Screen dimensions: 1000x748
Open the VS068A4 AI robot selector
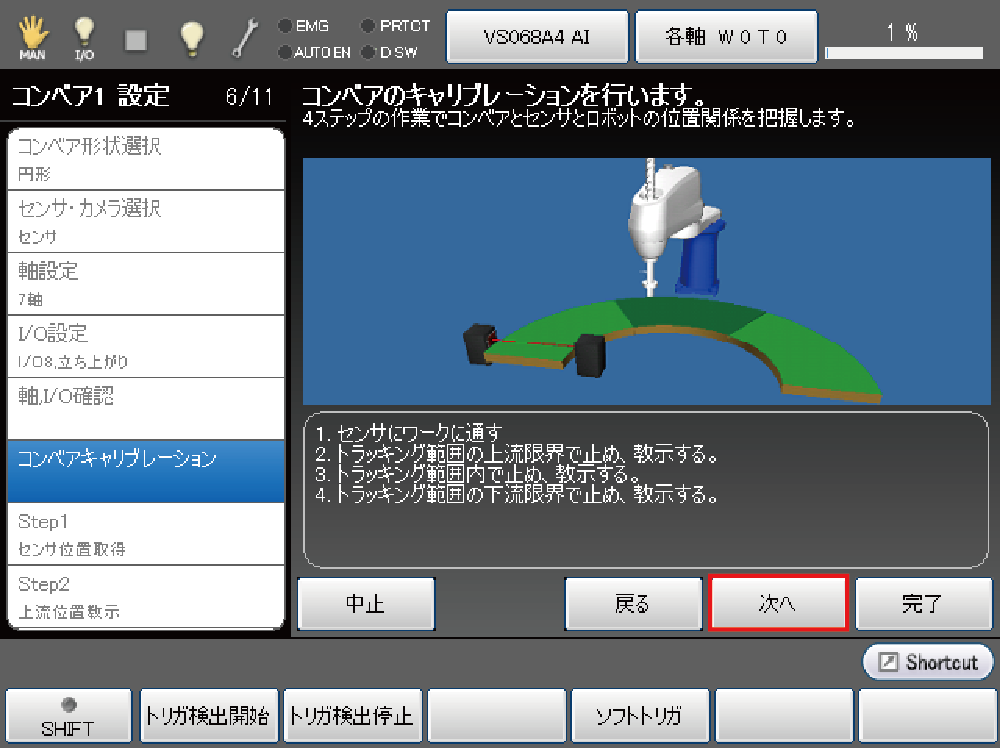(536, 37)
